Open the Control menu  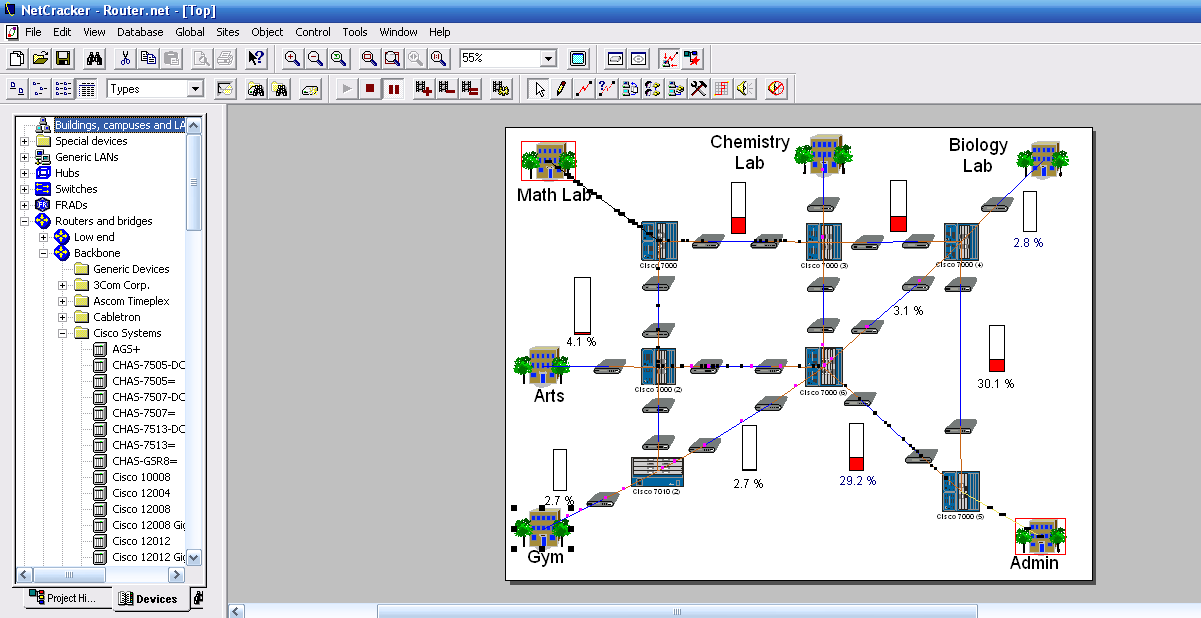click(313, 32)
